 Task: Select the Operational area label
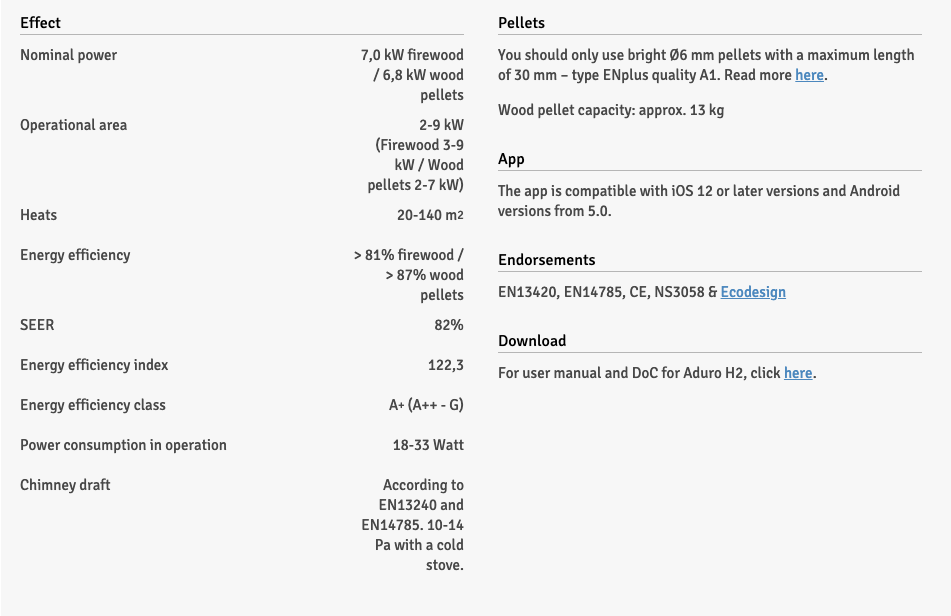pos(73,125)
